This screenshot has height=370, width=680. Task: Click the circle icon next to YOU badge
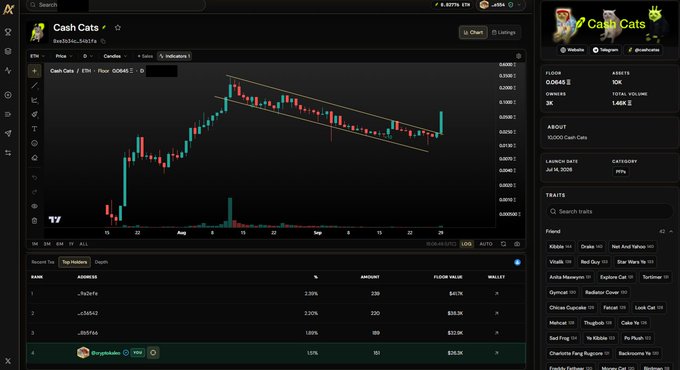(x=153, y=353)
